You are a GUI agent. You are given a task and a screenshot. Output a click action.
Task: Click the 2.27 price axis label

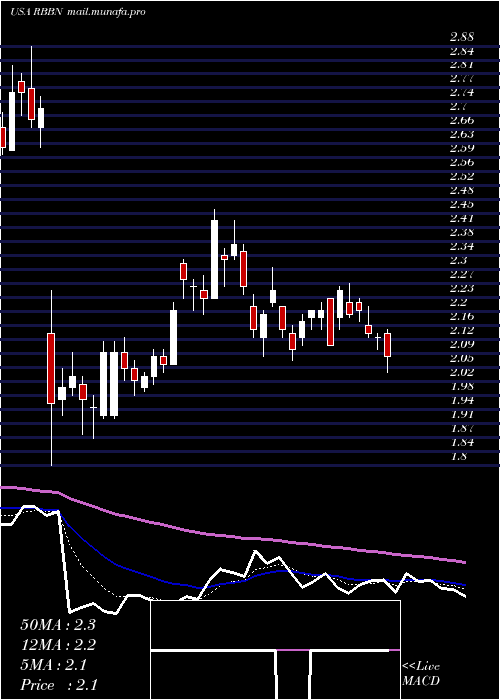click(462, 274)
